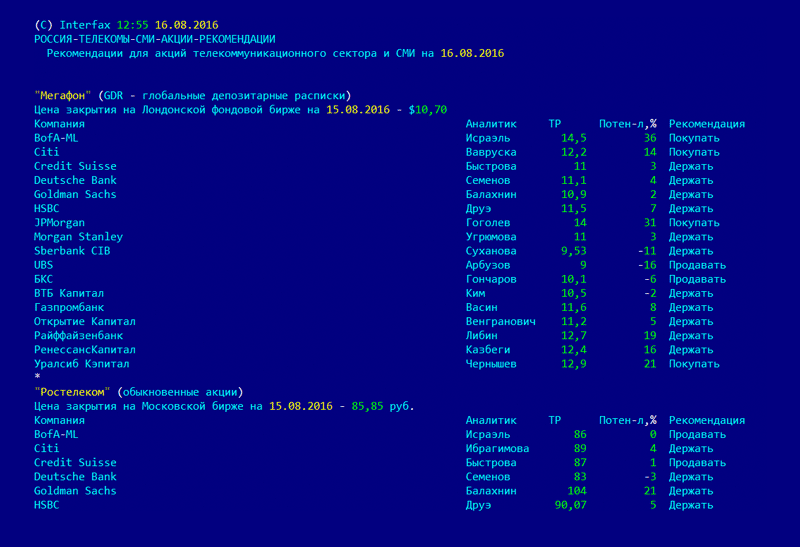Select the UBS row name

coord(43,265)
